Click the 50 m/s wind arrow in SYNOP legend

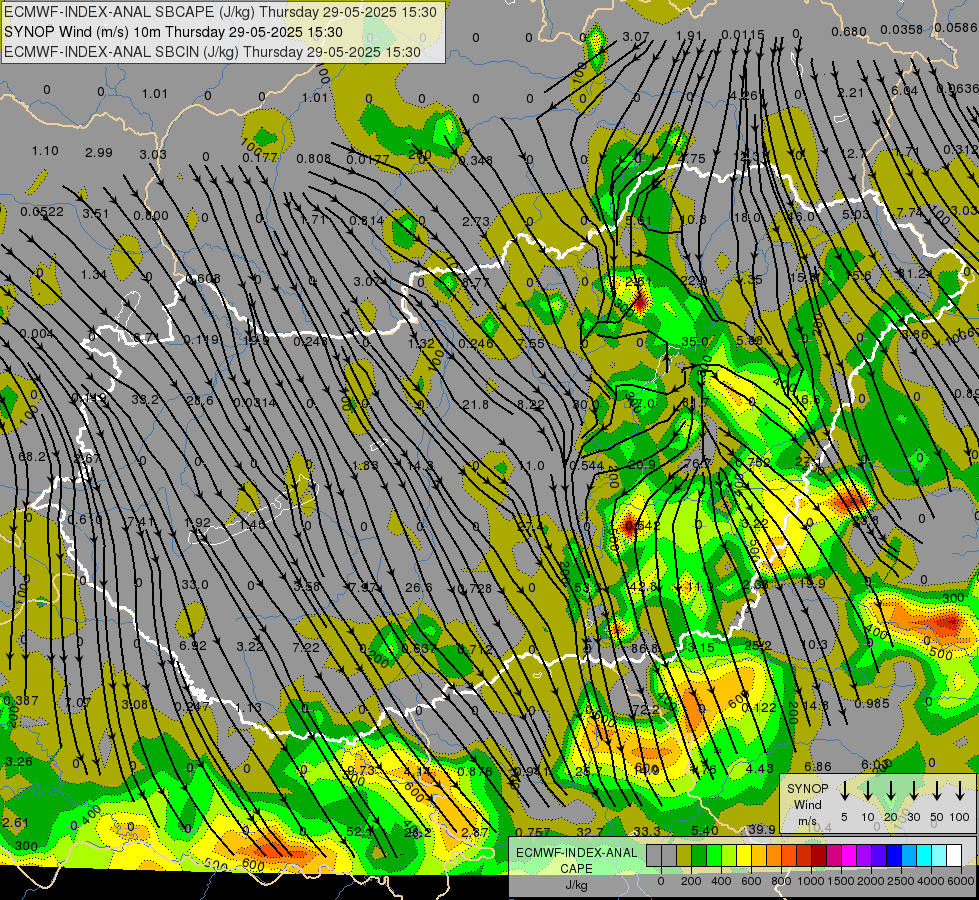coord(937,791)
